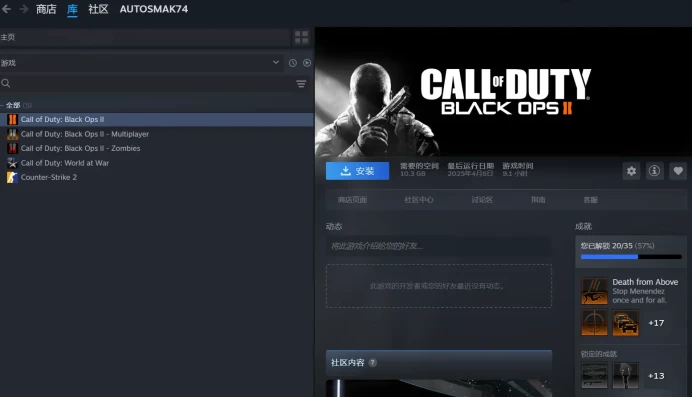The width and height of the screenshot is (692, 397).
Task: Go forward with the right arrow
Action: point(24,9)
